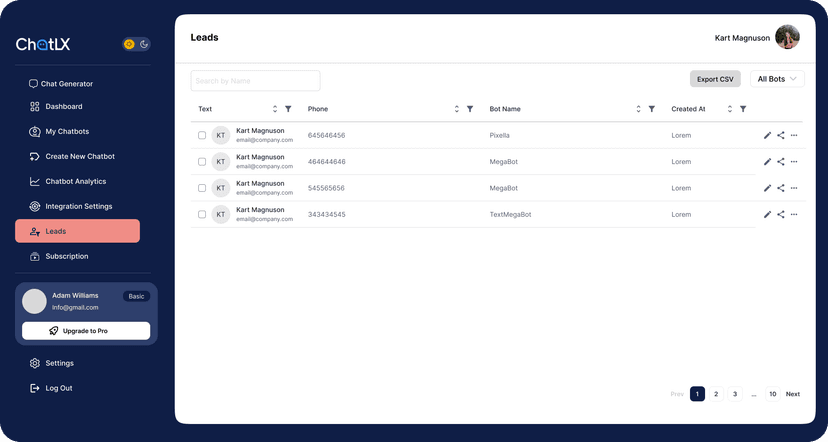828x442 pixels.
Task: Click the share icon for phone 545565656
Action: [x=781, y=188]
